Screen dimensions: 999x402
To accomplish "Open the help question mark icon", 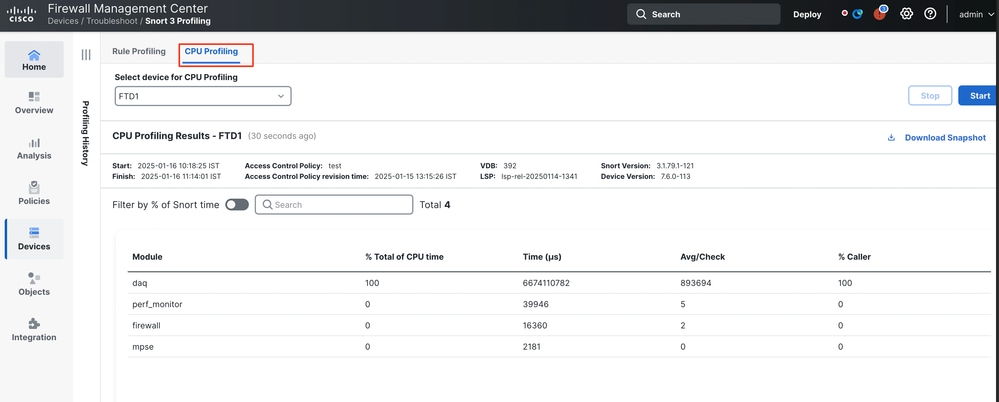I will coord(930,14).
